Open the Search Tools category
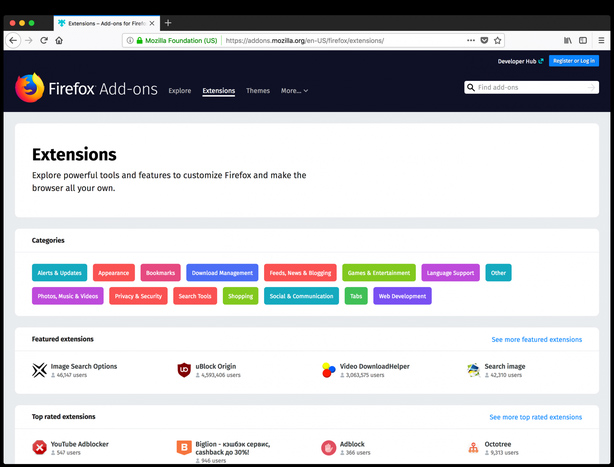This screenshot has height=467, width=614. (195, 296)
